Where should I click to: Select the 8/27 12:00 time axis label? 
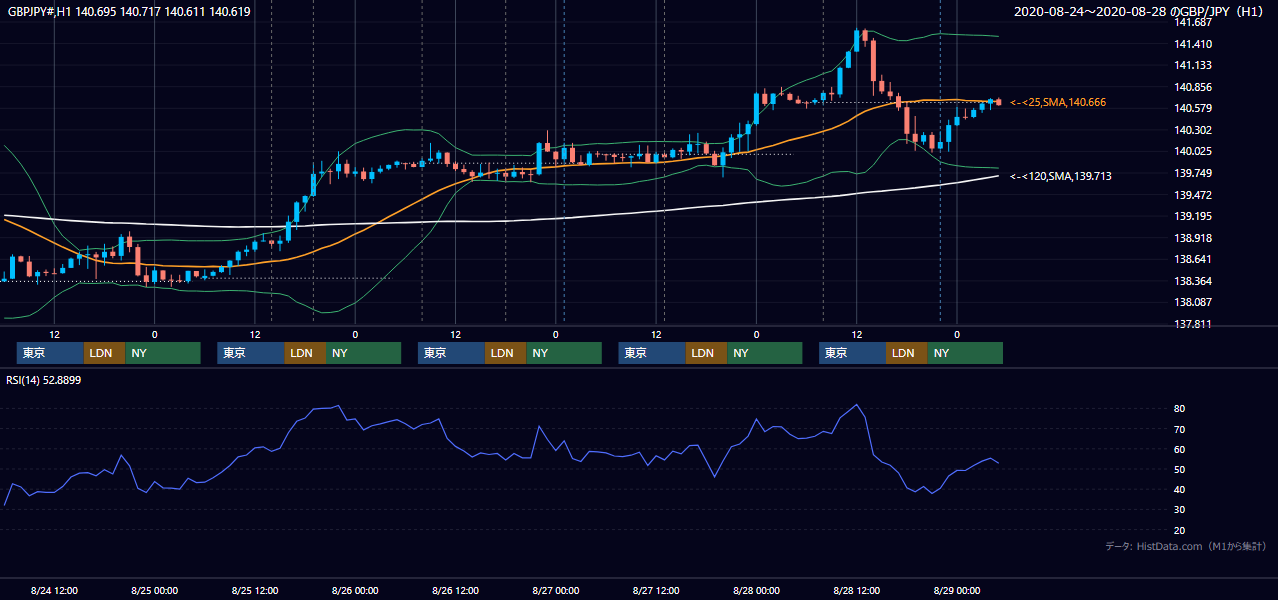pyautogui.click(x=657, y=590)
